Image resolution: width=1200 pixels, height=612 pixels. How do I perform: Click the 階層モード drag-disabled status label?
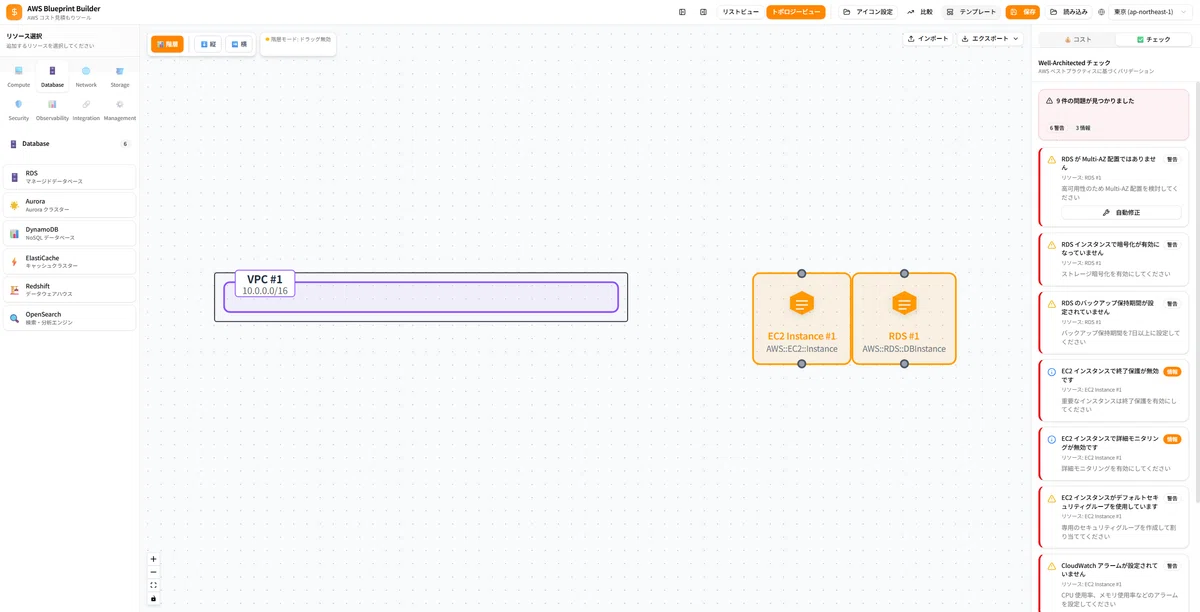pyautogui.click(x=298, y=39)
